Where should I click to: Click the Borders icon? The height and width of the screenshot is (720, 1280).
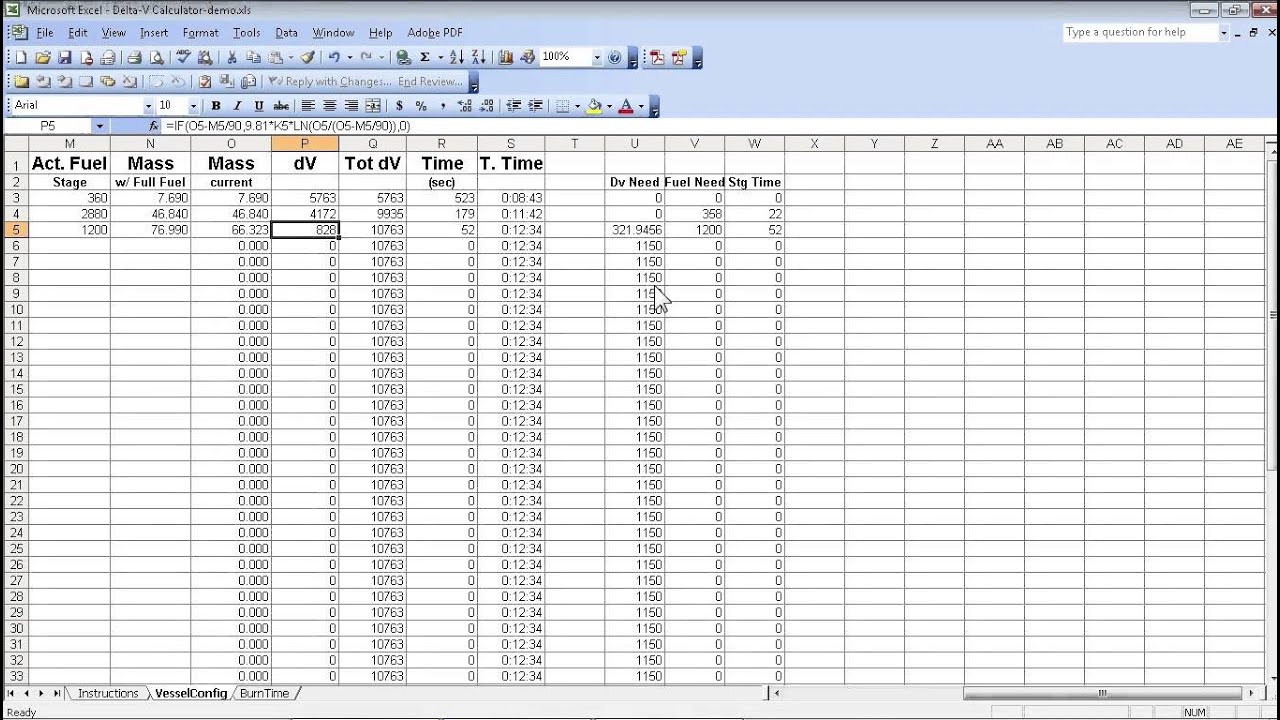[x=562, y=106]
